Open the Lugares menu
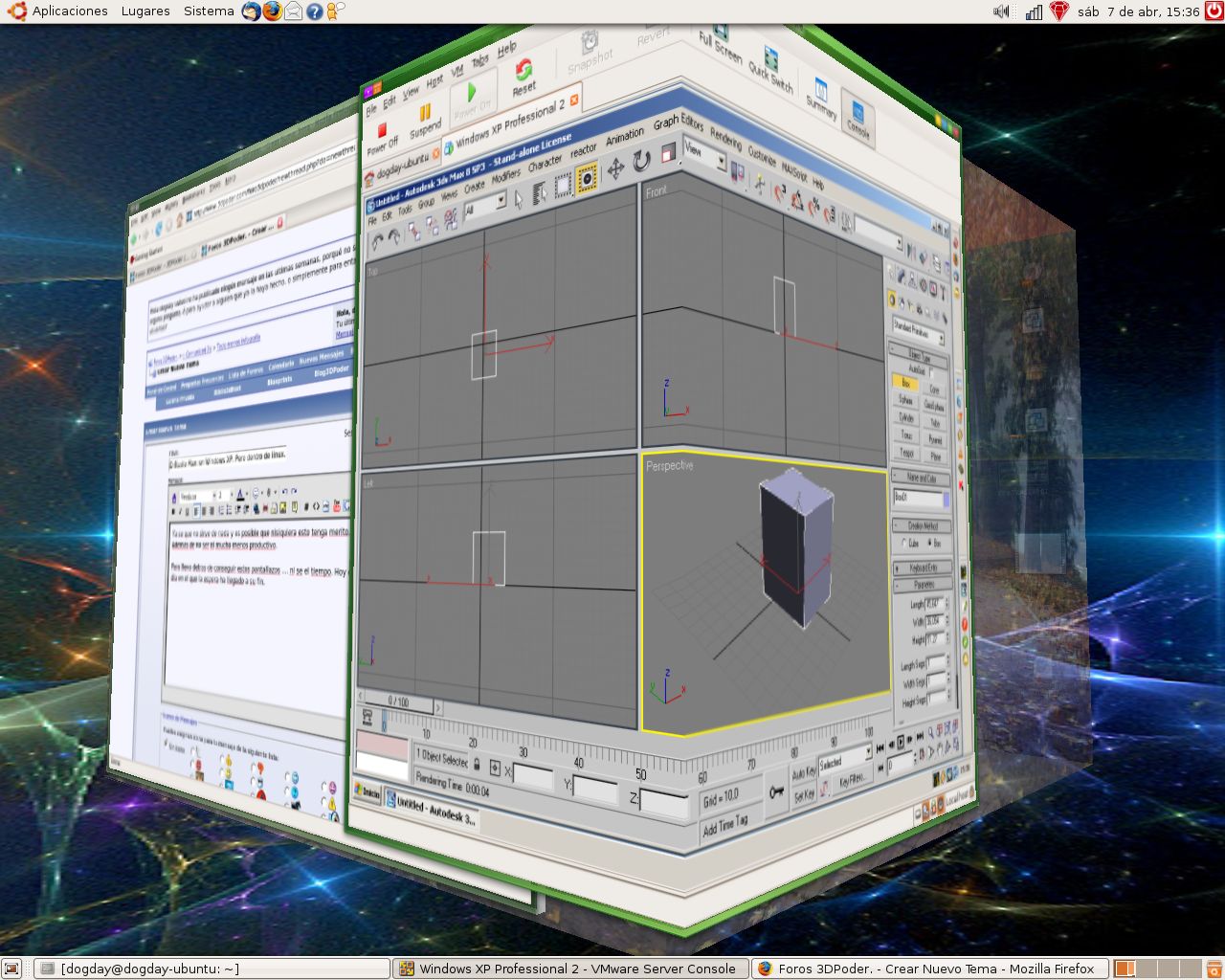Screen dimensions: 1225x980 pos(145,11)
